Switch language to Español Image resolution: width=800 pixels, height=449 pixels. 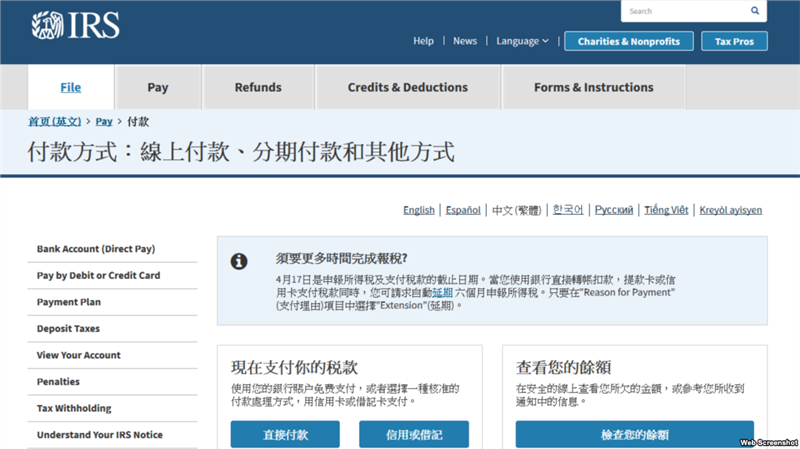tap(463, 210)
